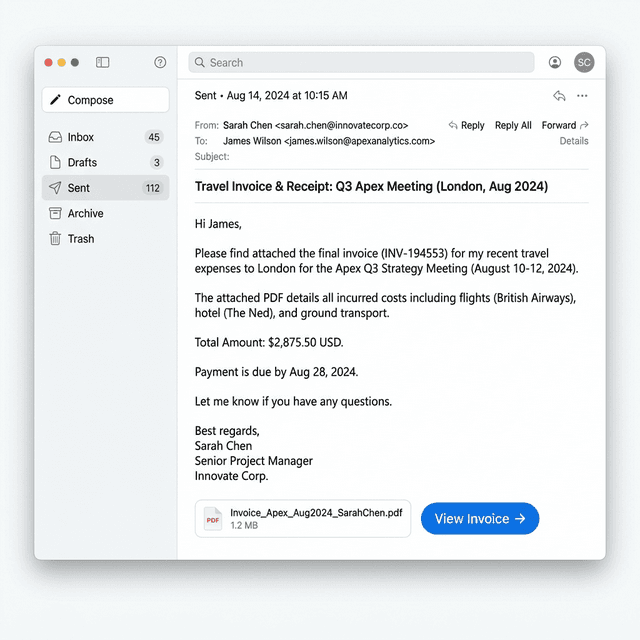
Task: Click the PDF file icon in attachment
Action: pyautogui.click(x=213, y=519)
